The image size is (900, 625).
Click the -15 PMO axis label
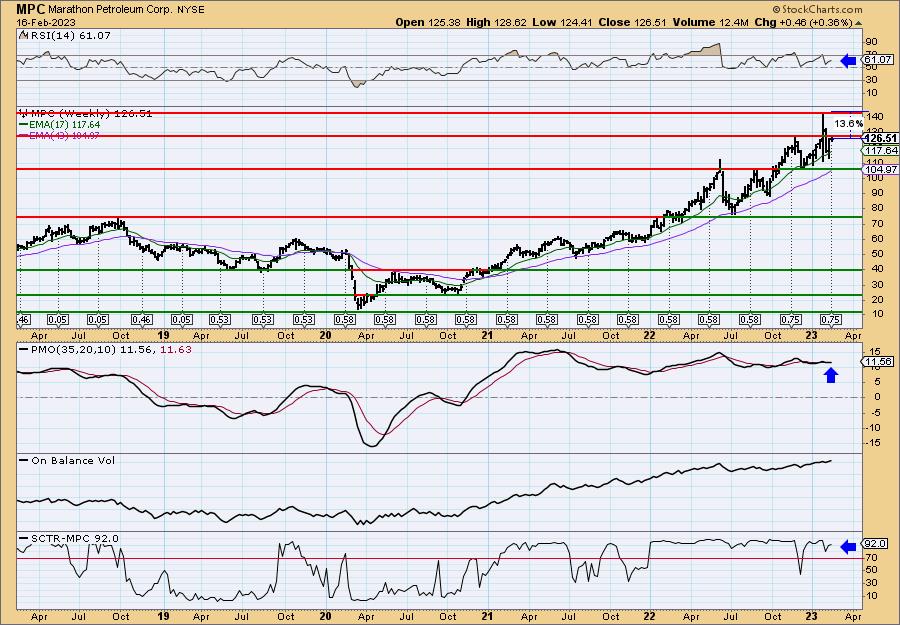click(872, 442)
